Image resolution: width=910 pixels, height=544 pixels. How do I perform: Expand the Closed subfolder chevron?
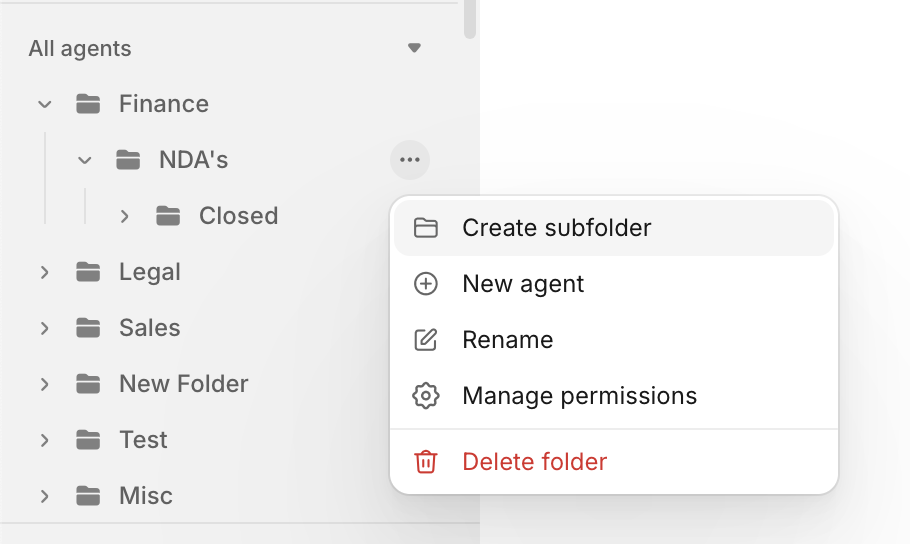point(124,217)
